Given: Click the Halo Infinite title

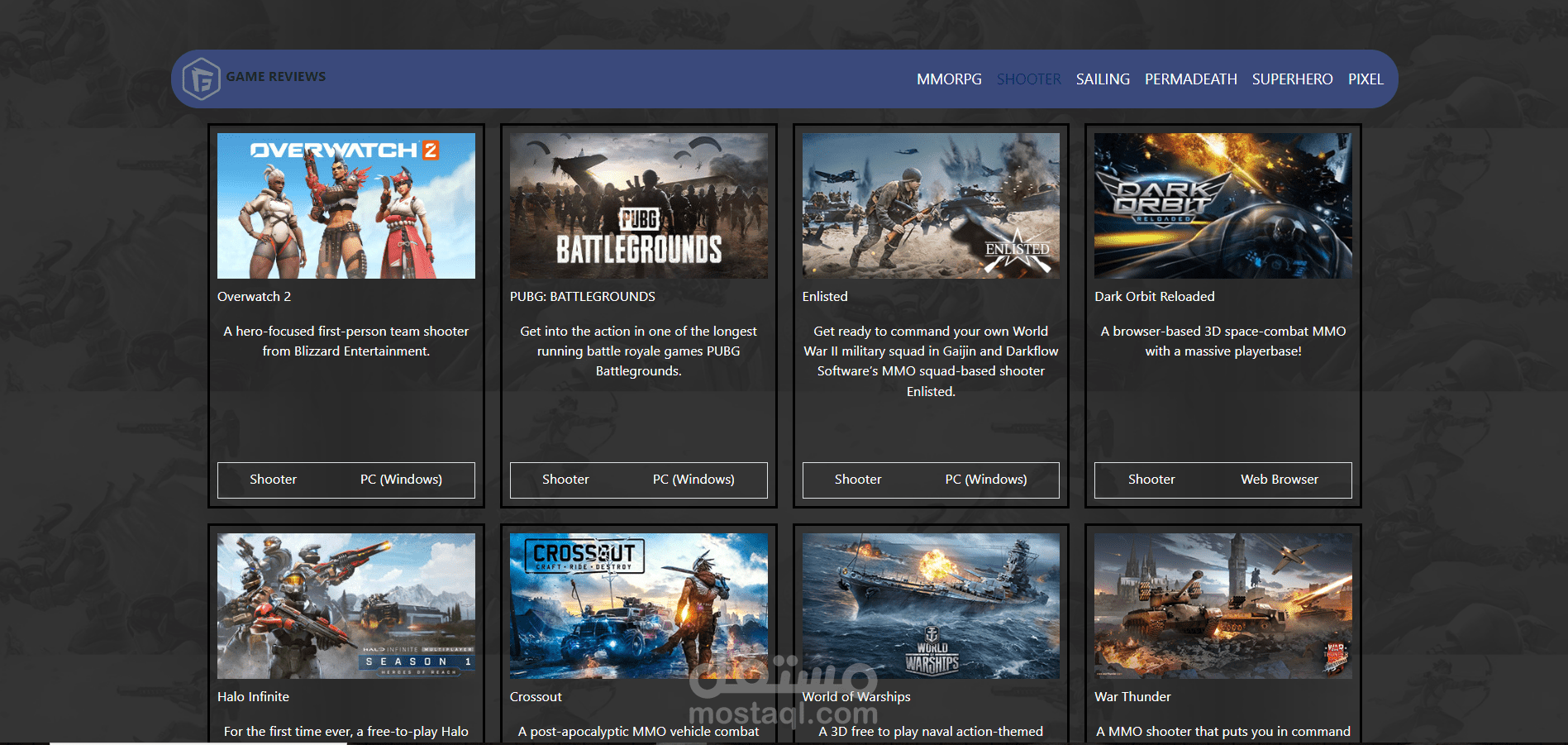Looking at the screenshot, I should 254,697.
